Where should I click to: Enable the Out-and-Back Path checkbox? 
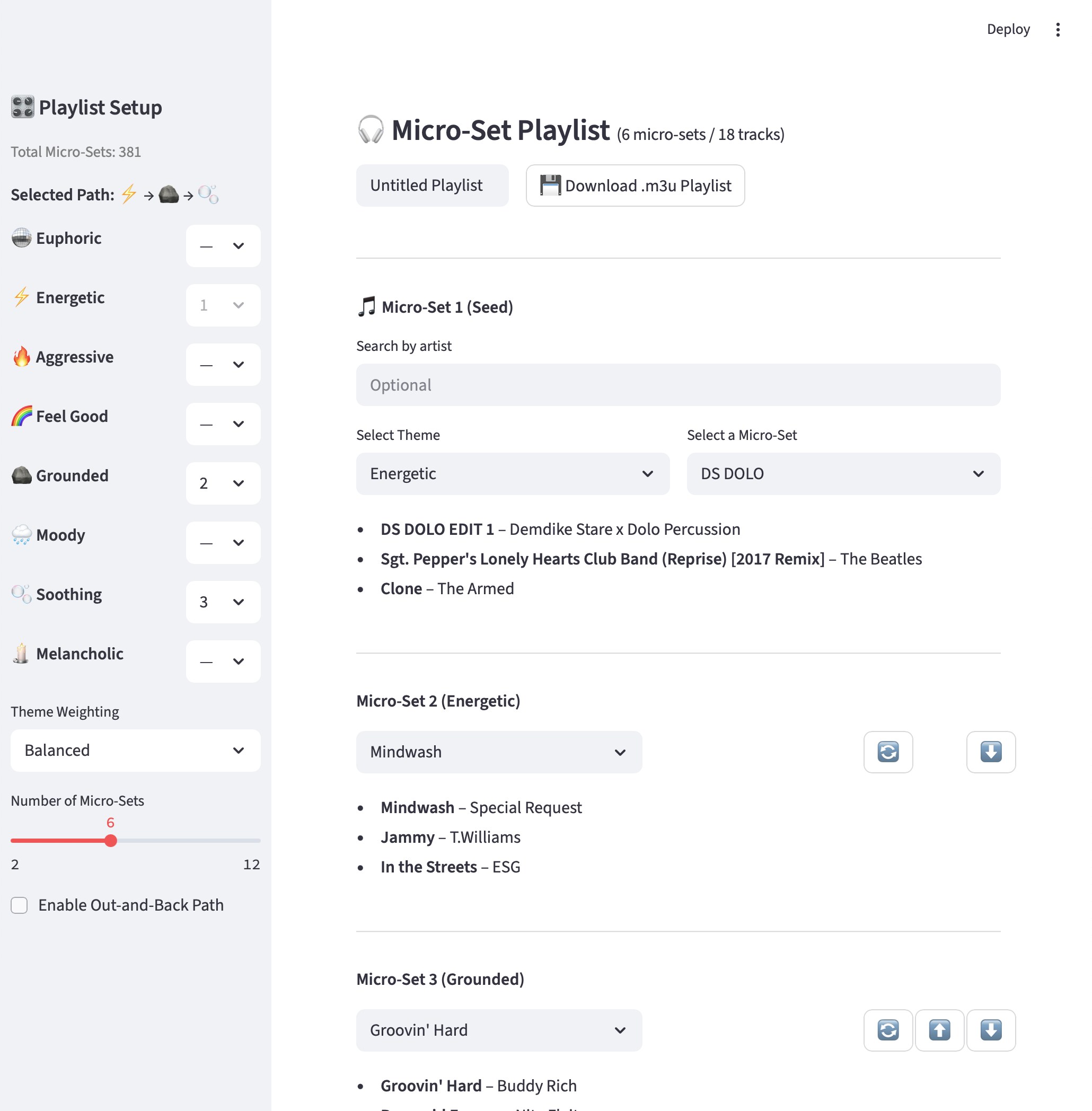pos(20,905)
